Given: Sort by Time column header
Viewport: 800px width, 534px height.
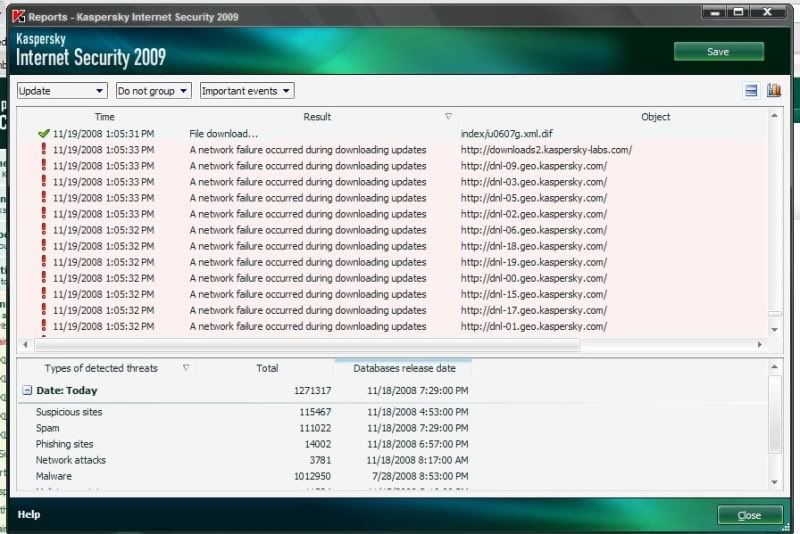Looking at the screenshot, I should (x=104, y=117).
